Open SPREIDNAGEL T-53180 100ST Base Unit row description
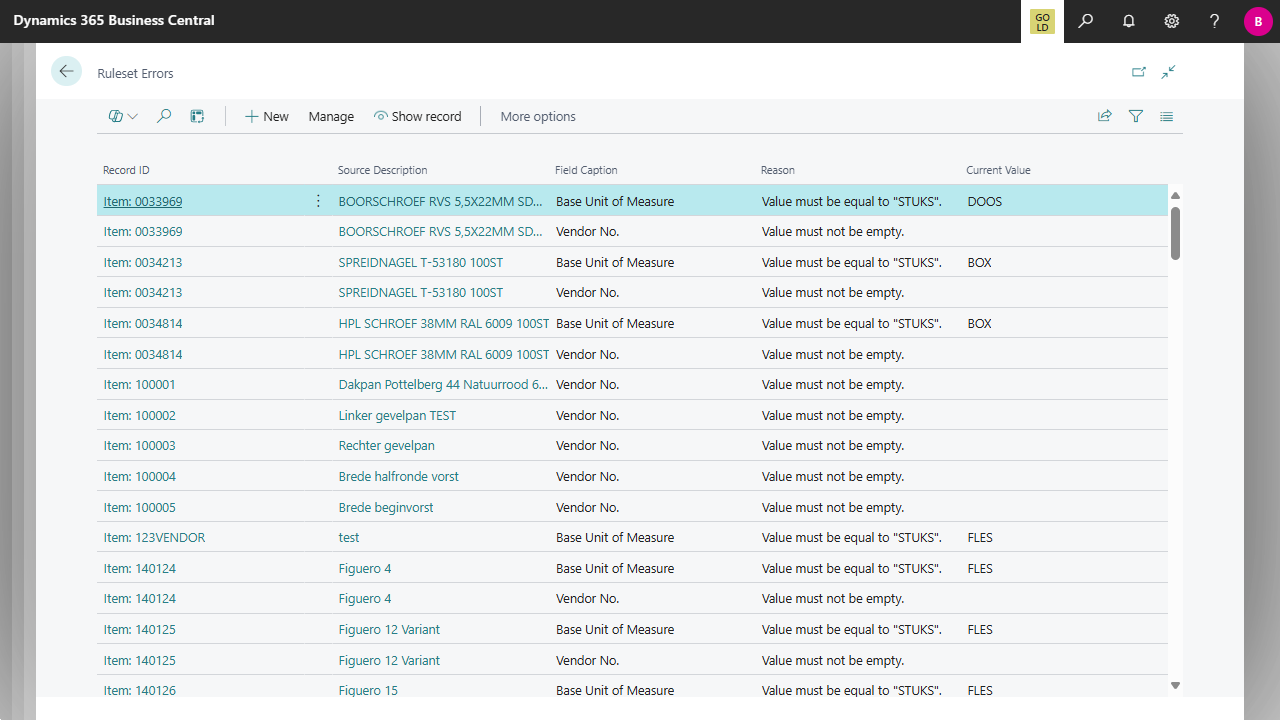 coord(421,262)
